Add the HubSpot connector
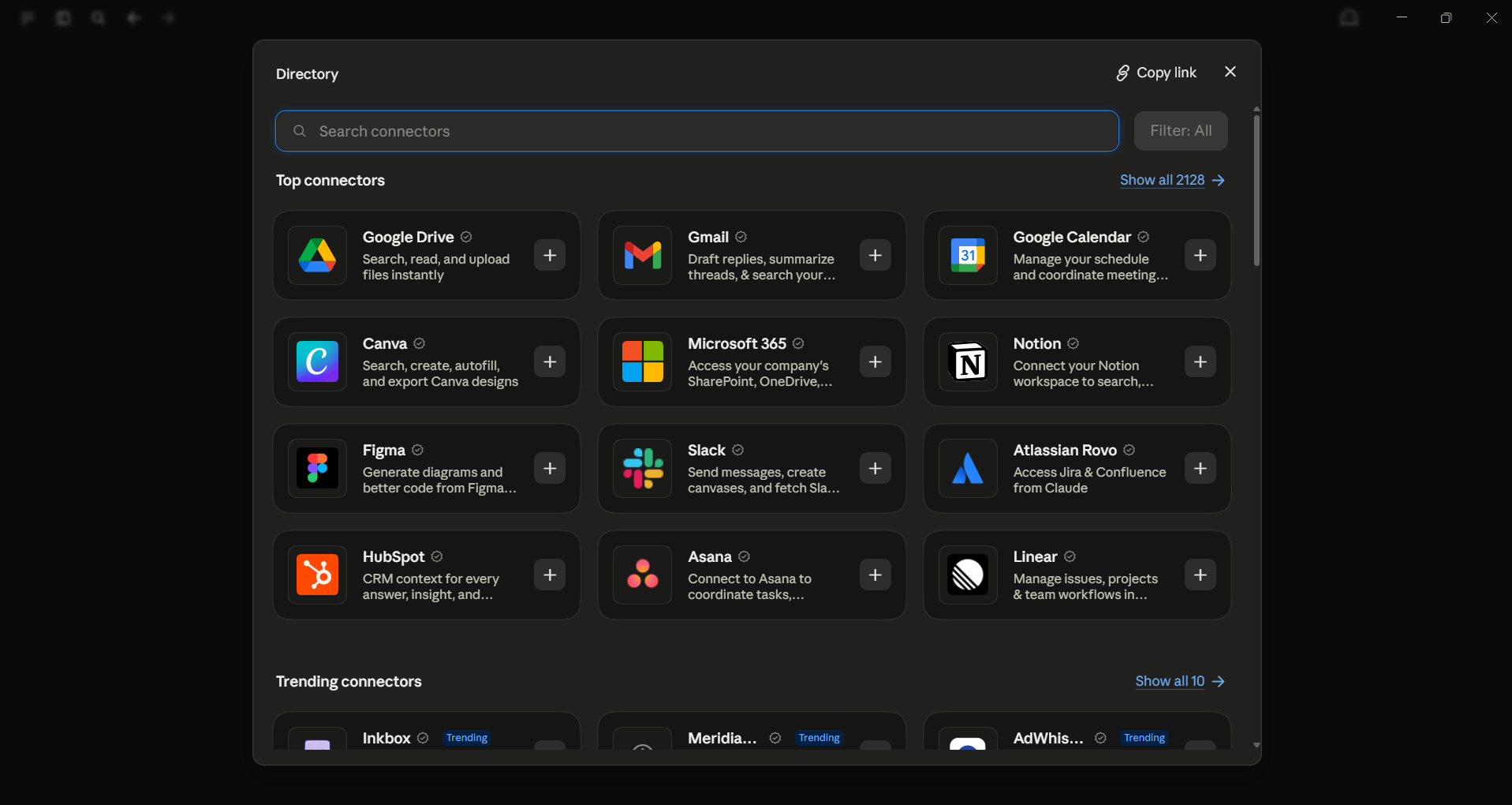The width and height of the screenshot is (1512, 805). (550, 575)
